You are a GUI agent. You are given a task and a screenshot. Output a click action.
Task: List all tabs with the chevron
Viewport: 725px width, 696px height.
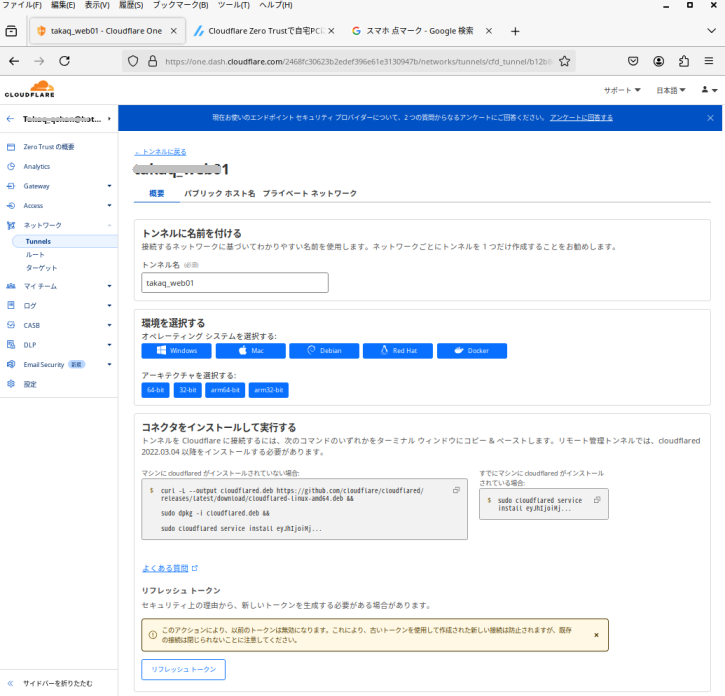point(711,31)
